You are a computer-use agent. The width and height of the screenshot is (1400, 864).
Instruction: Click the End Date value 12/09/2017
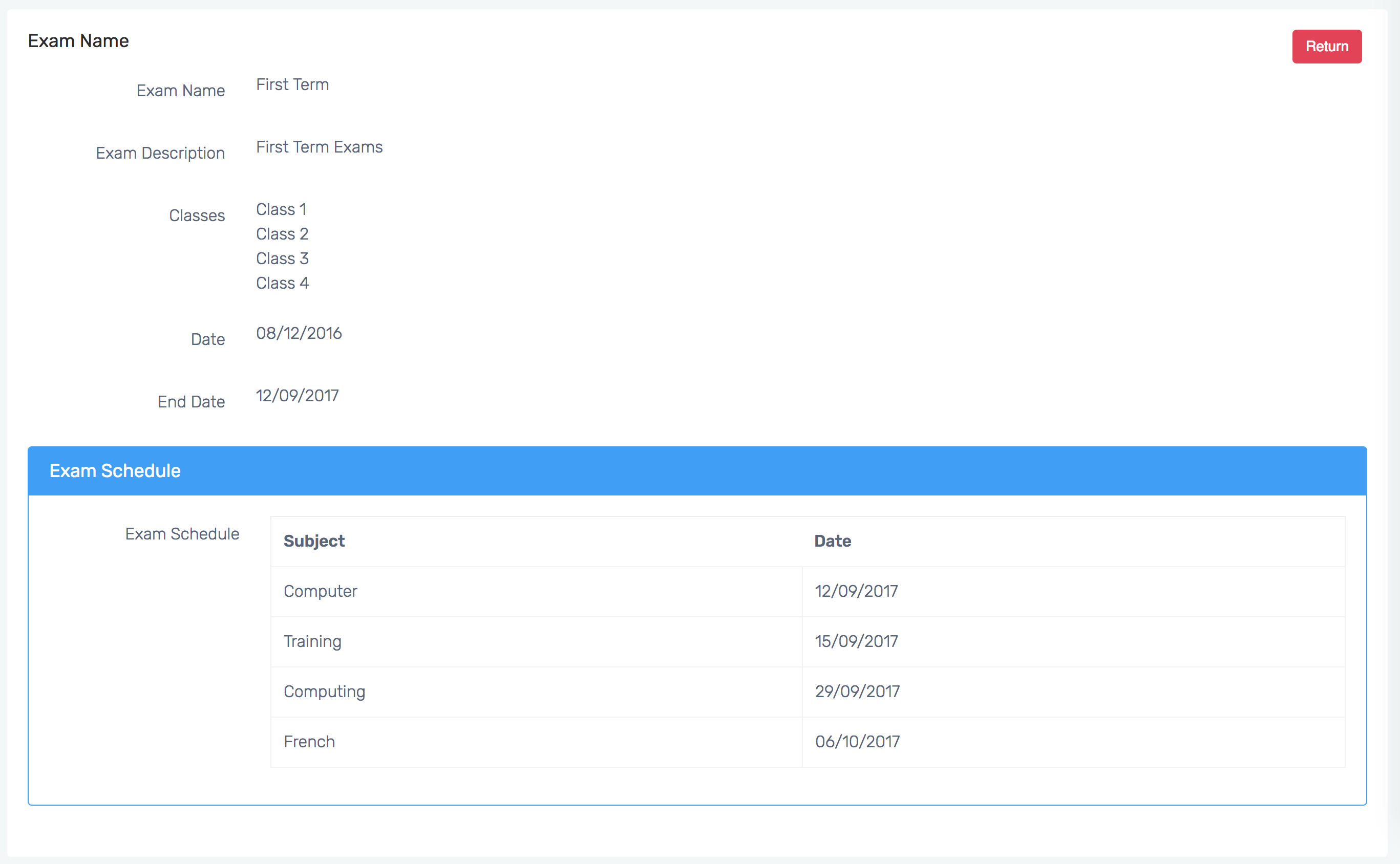(x=296, y=396)
